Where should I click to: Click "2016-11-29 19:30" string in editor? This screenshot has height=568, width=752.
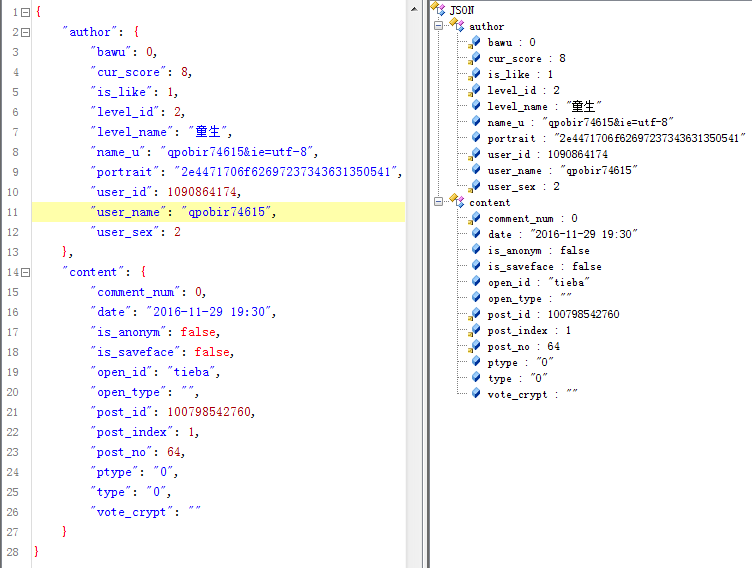point(209,312)
